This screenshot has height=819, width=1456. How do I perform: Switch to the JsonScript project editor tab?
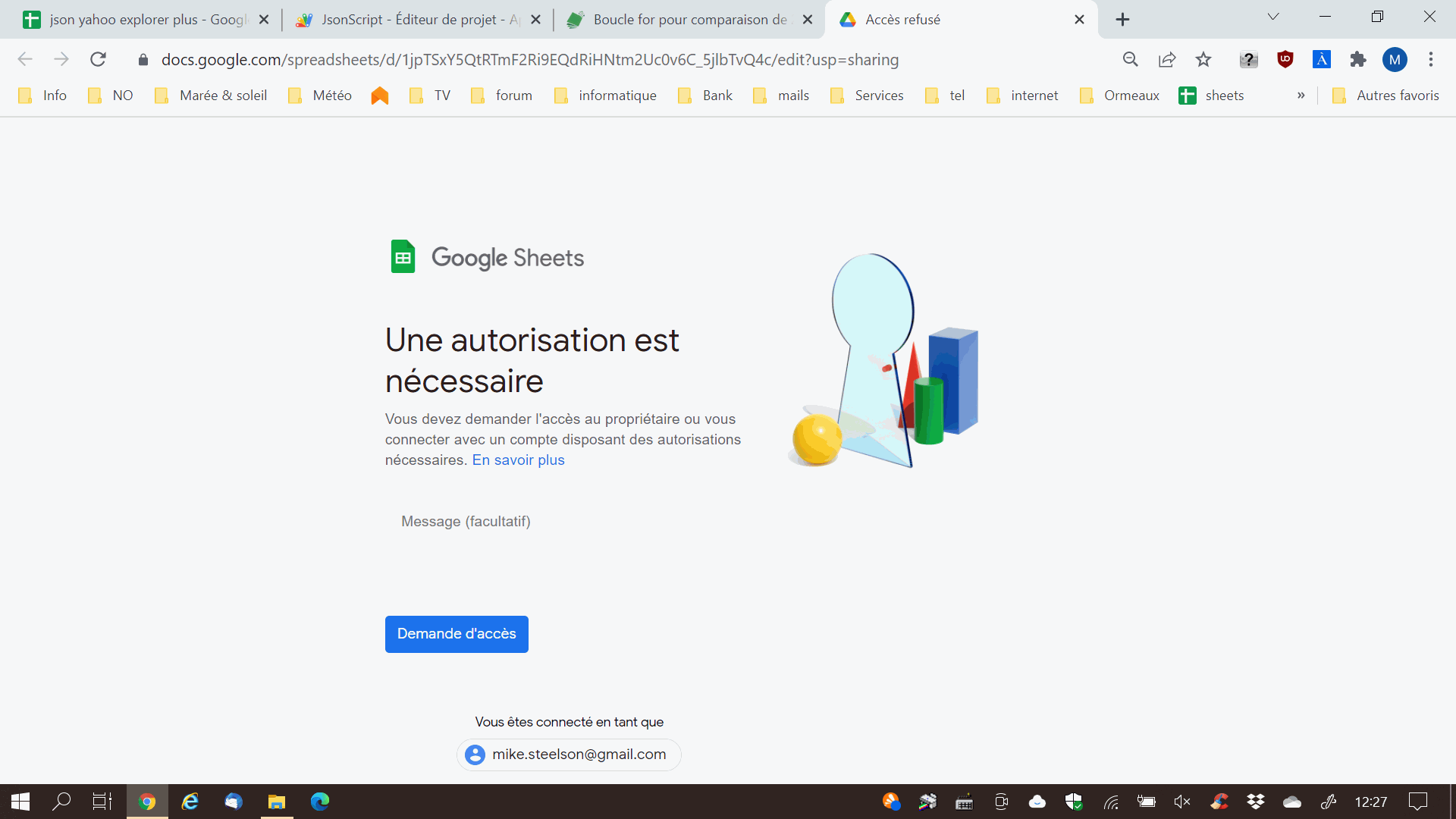pos(409,20)
